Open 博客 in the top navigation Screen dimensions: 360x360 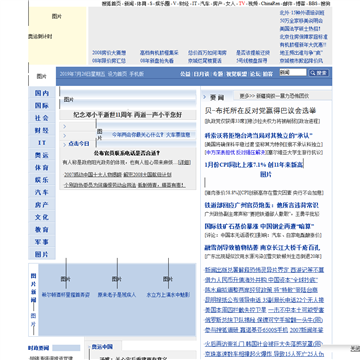click(300, 4)
